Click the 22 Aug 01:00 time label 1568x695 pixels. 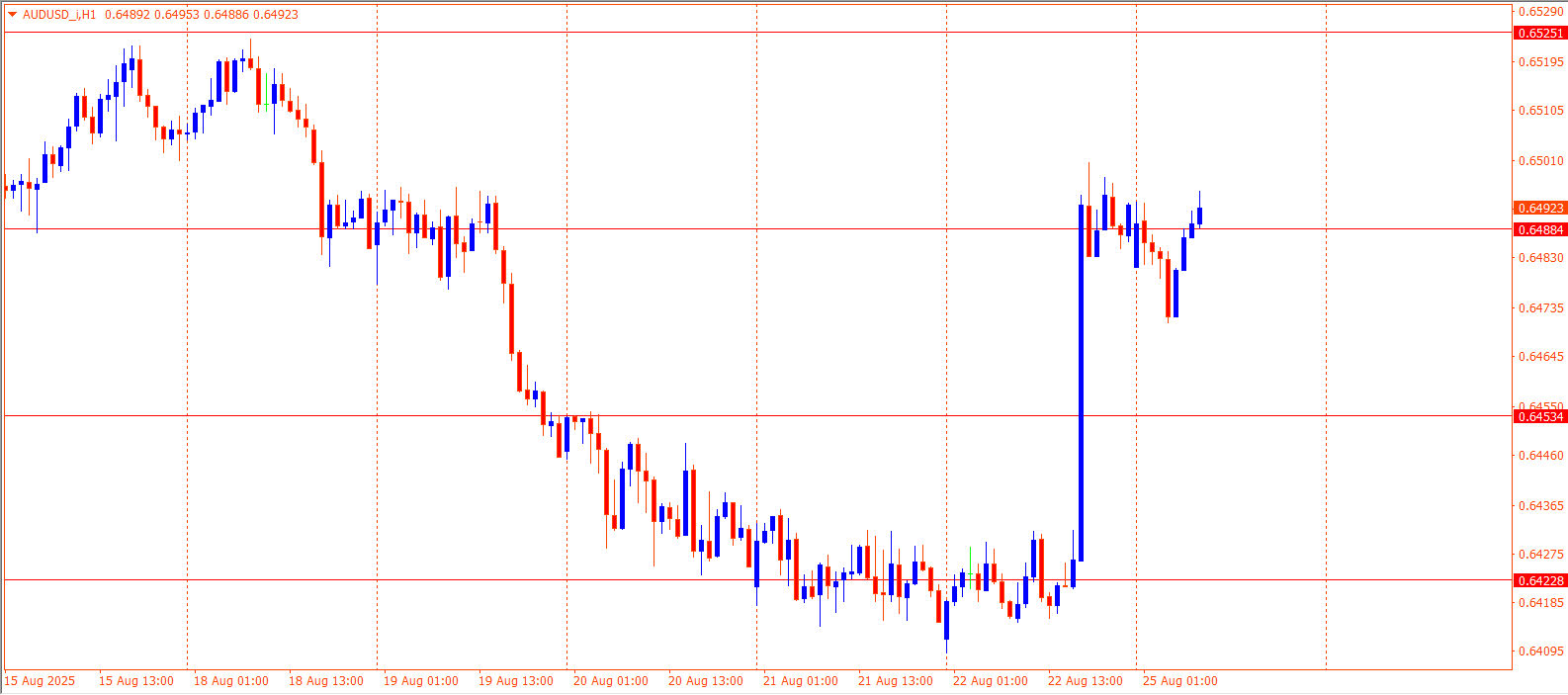[x=991, y=681]
